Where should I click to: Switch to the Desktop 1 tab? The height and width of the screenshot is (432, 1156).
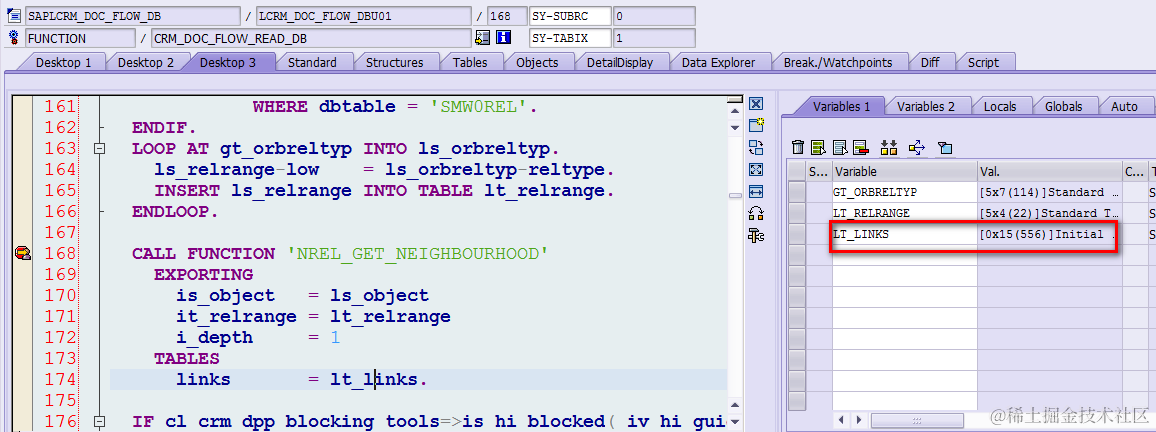[x=63, y=63]
